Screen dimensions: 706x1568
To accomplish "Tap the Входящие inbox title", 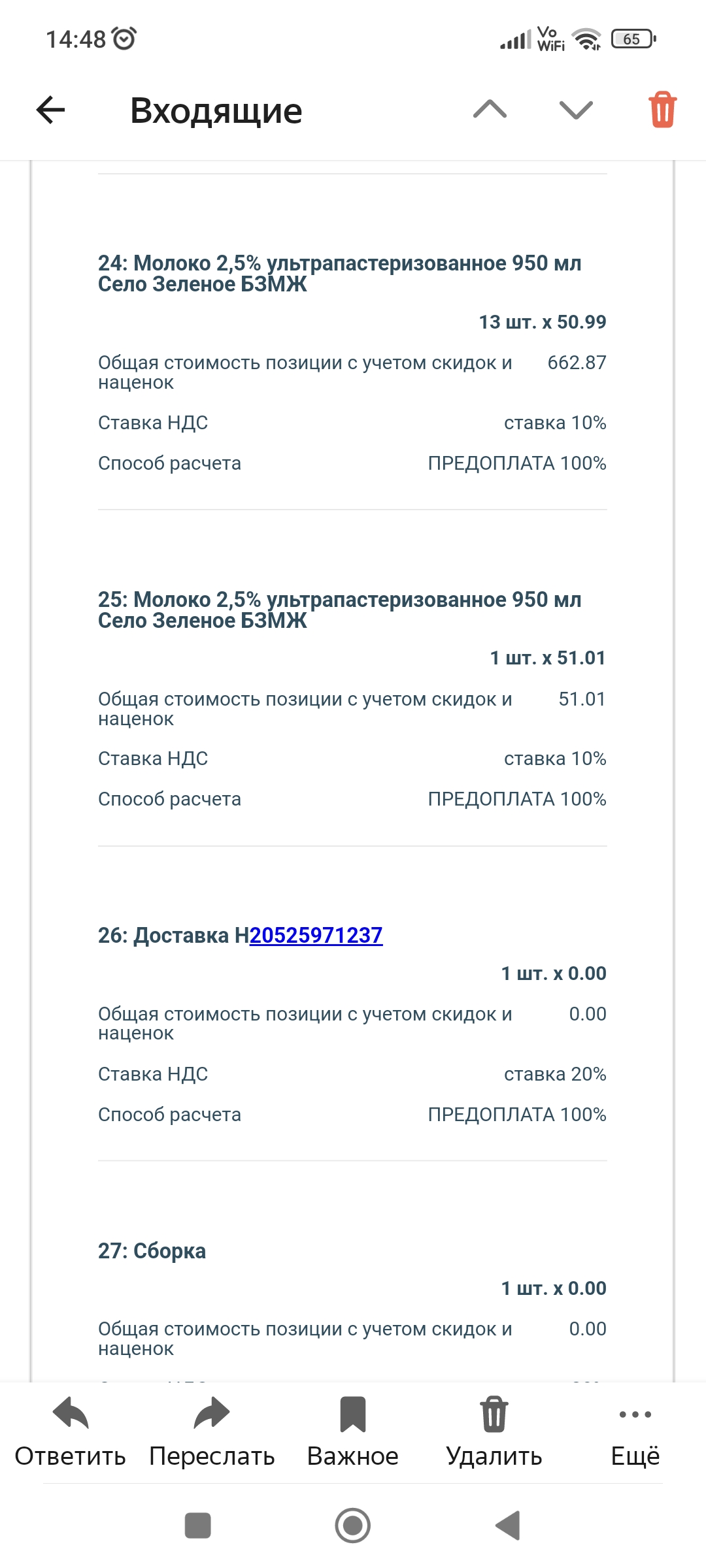I will 216,110.
